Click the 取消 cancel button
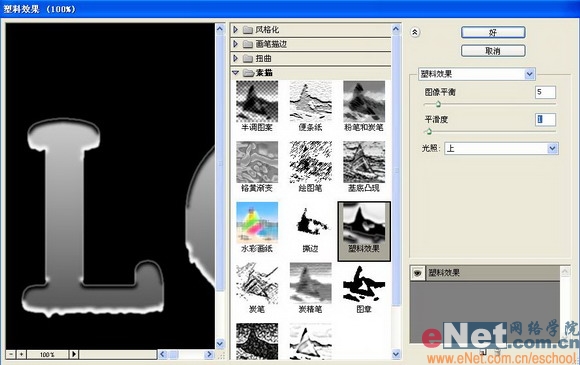Screen dimensions: 580x365 pos(493,51)
